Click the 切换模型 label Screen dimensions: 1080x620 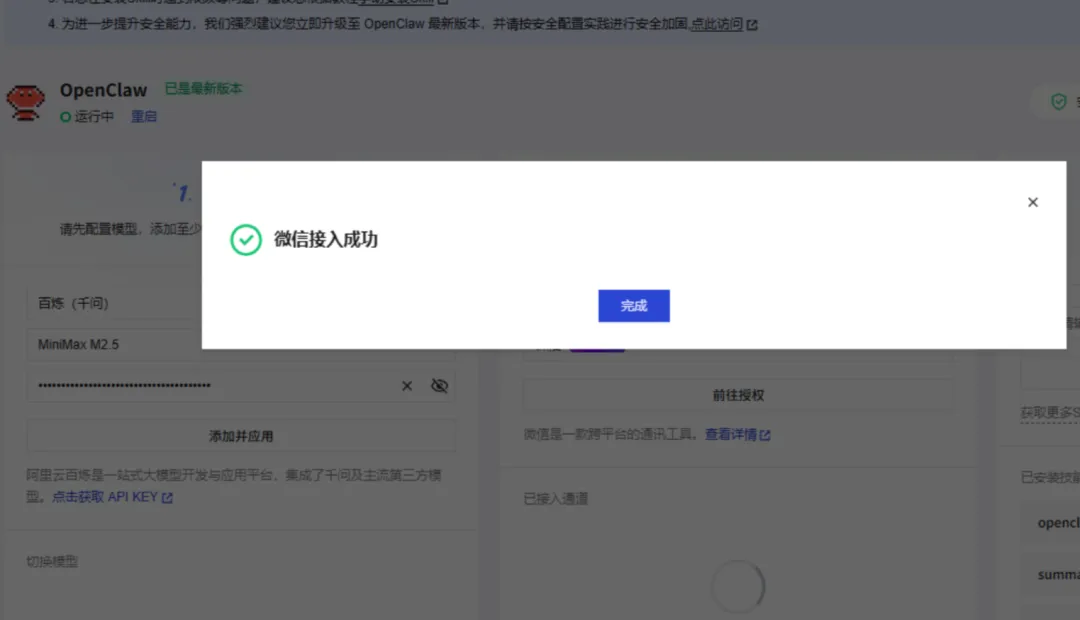point(52,561)
